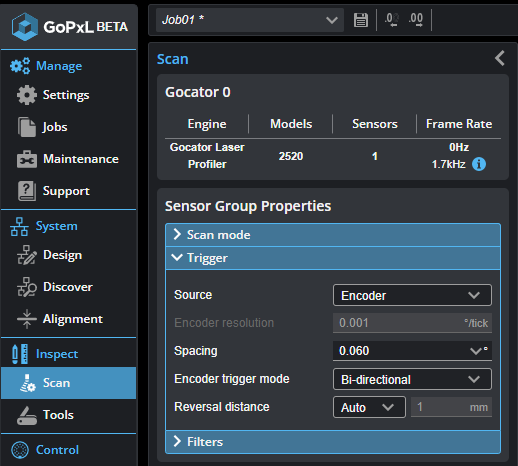Click the Maintenance toolbox icon

(27, 159)
